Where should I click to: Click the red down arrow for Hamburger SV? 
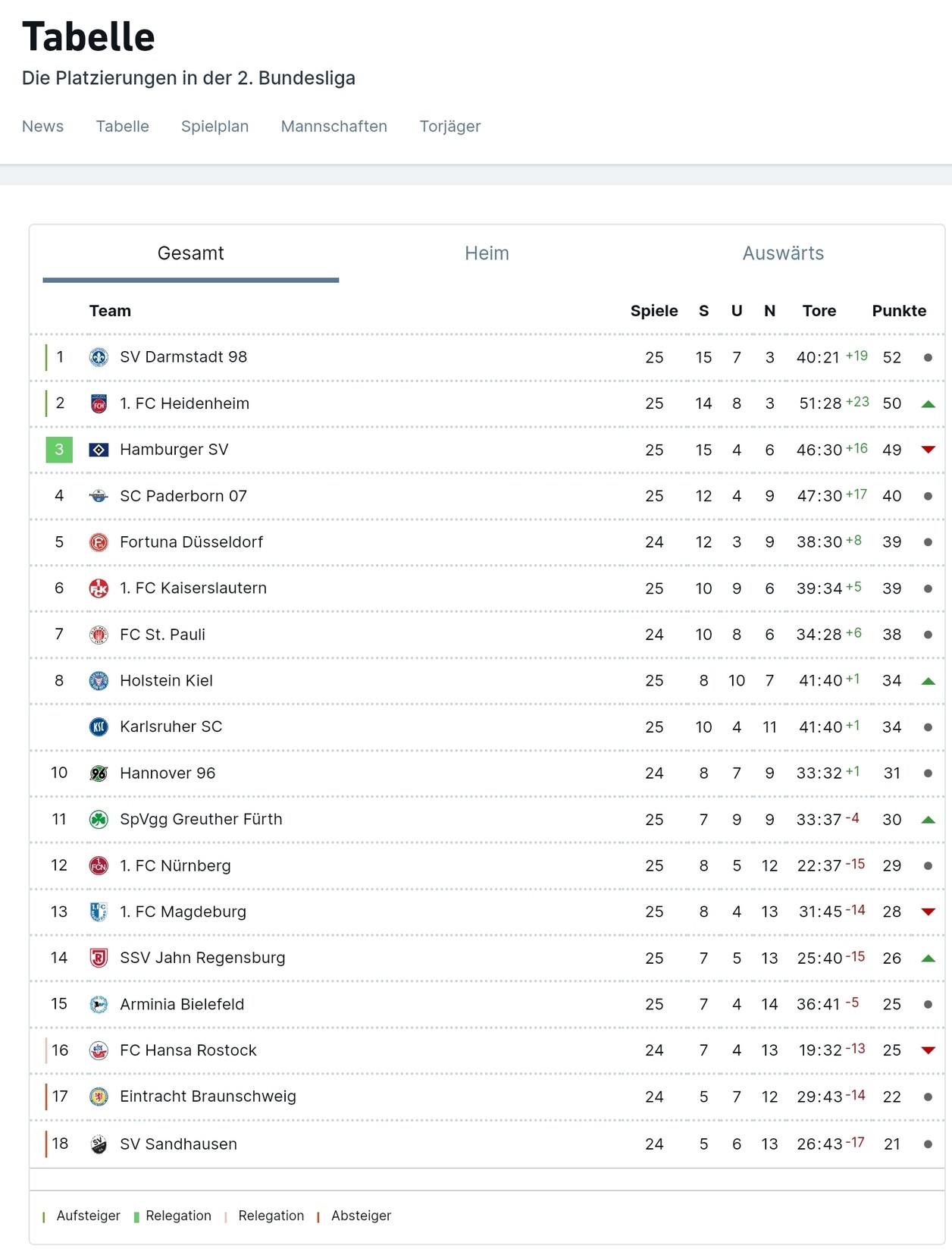coord(928,450)
